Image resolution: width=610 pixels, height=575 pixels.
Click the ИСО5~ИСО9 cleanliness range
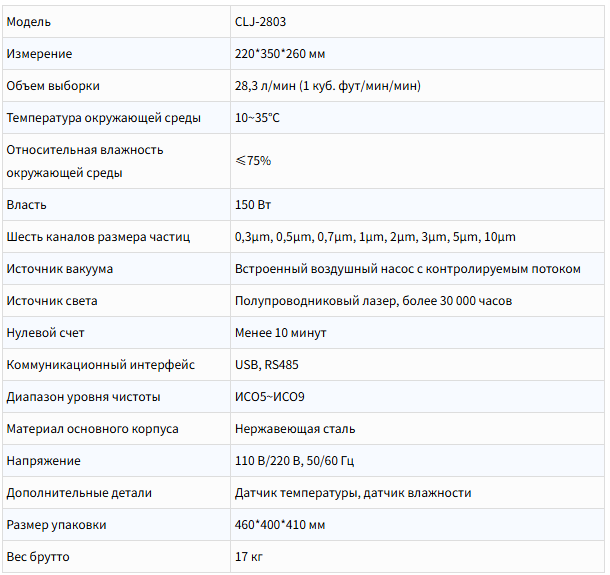pos(270,397)
